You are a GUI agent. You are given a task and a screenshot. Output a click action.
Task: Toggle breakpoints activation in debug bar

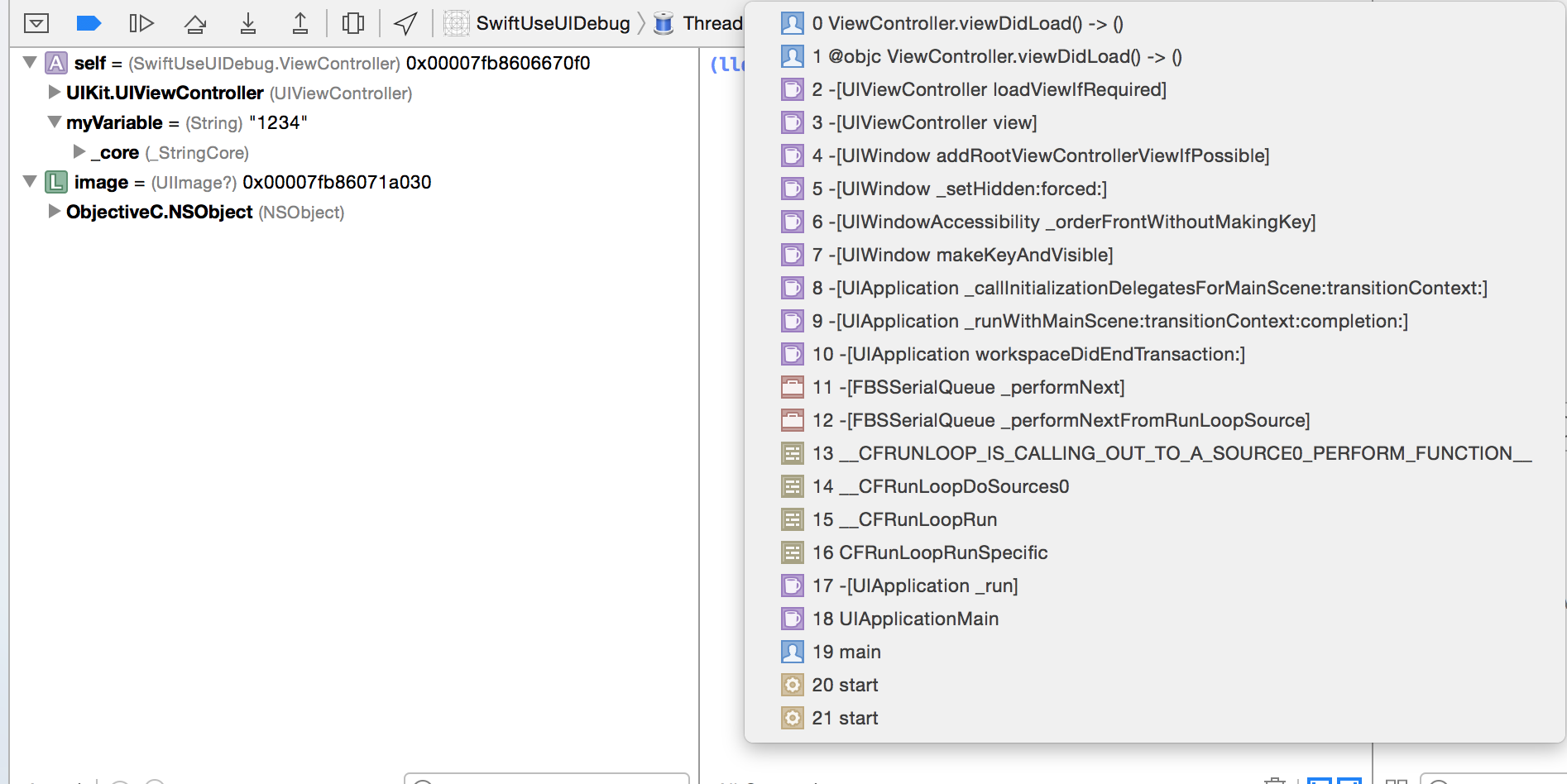click(89, 23)
